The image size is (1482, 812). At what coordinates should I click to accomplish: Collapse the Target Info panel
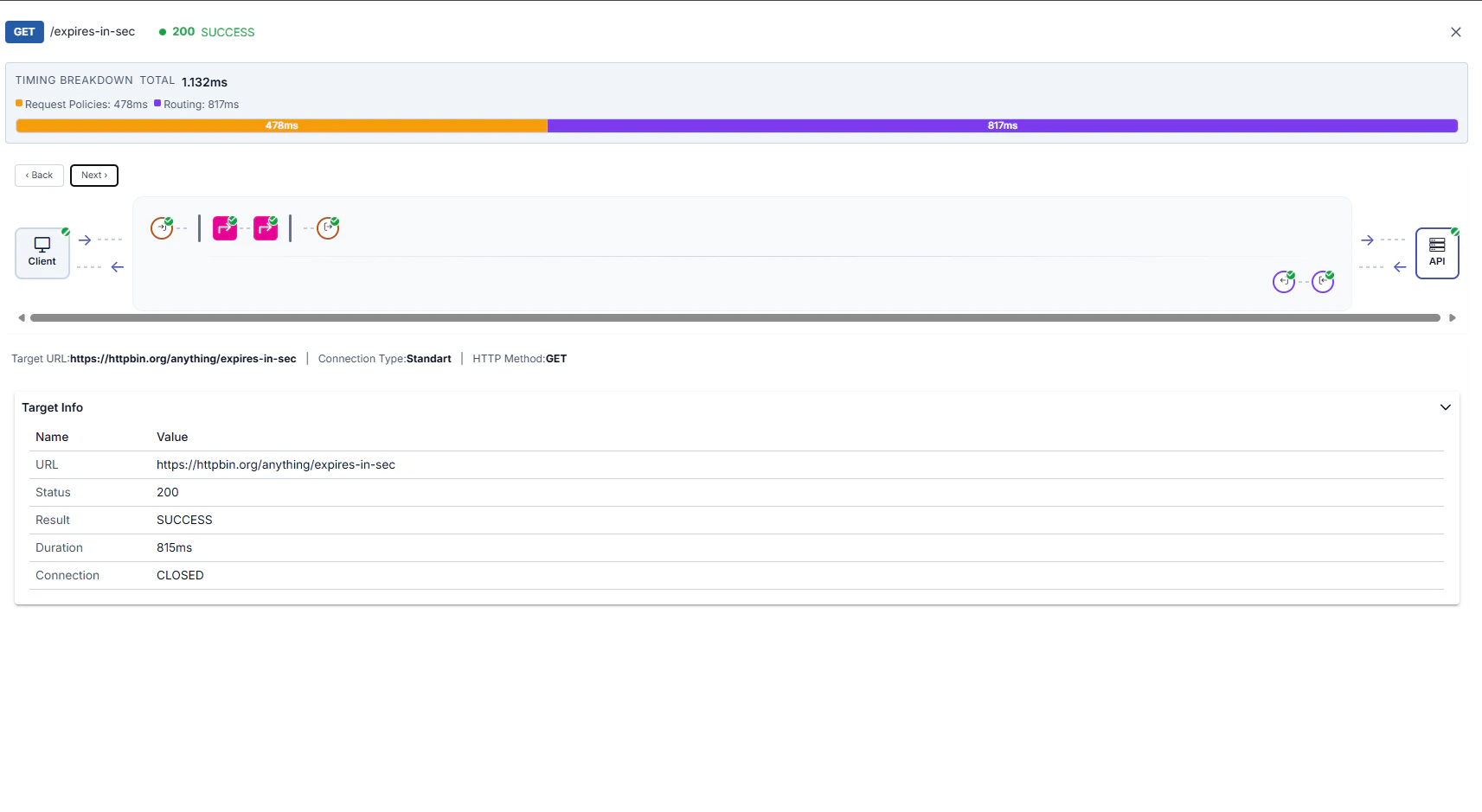coord(1444,406)
